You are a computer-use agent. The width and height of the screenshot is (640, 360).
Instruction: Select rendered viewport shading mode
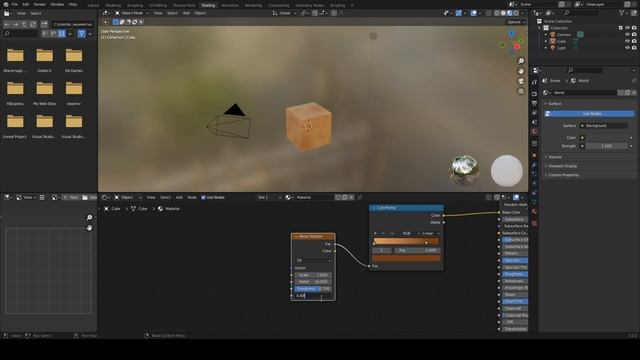516,13
